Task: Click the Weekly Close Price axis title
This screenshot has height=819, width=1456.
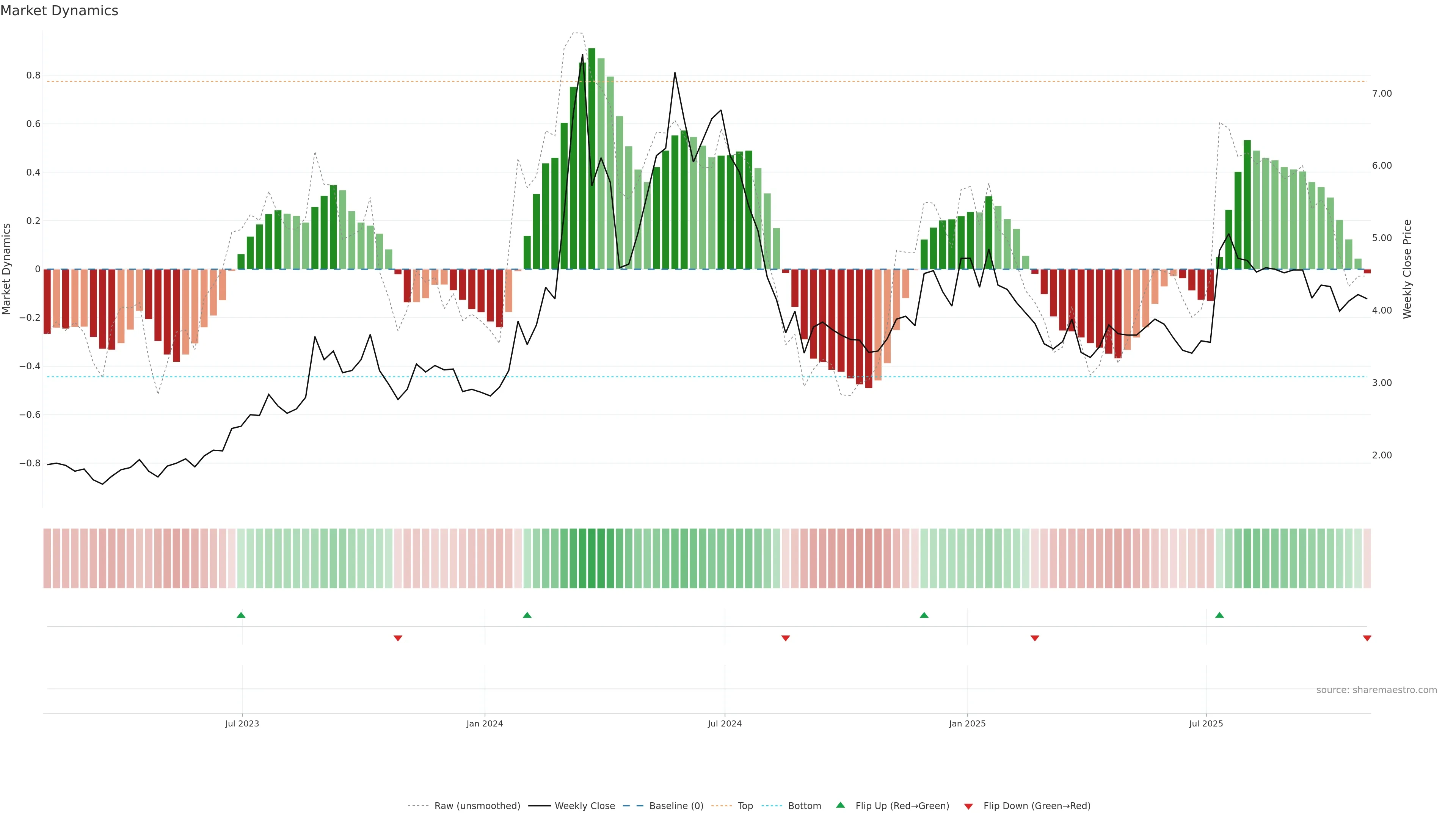Action: (1407, 269)
